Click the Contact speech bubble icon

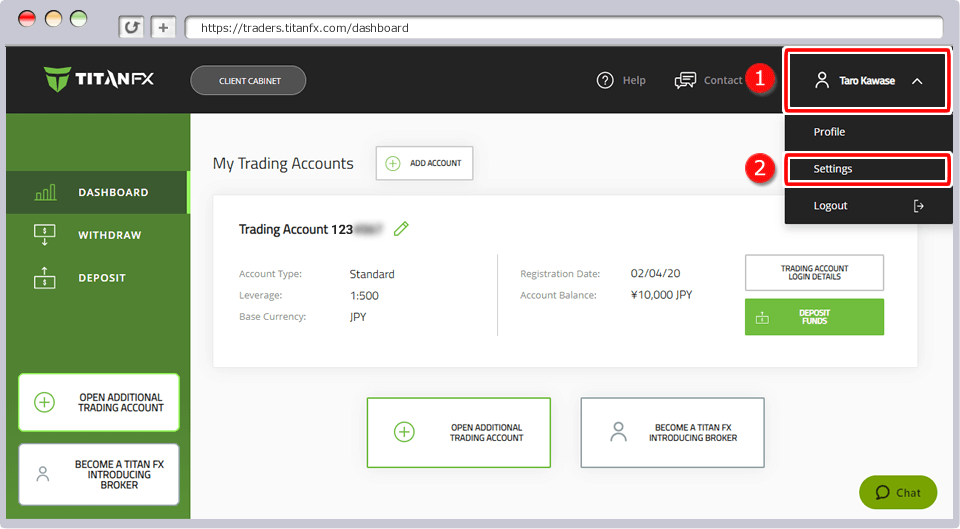(x=685, y=81)
